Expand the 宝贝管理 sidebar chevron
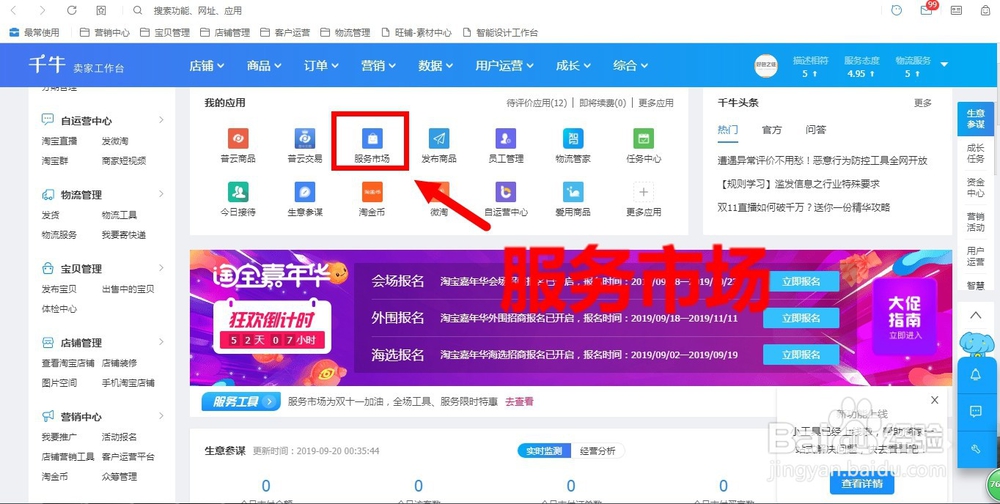1000x504 pixels. tap(161, 268)
